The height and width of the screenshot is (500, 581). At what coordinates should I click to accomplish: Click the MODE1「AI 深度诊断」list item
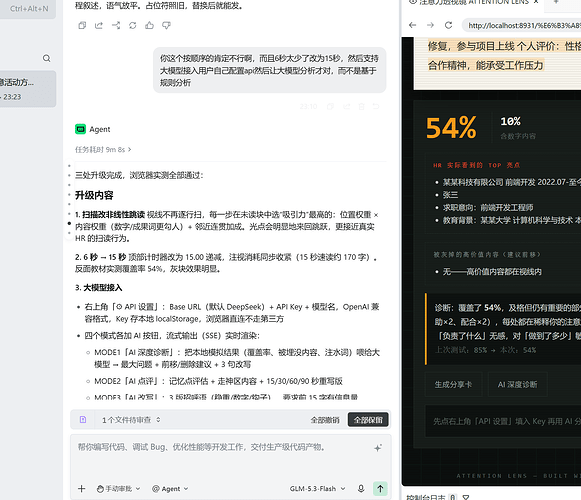237,358
